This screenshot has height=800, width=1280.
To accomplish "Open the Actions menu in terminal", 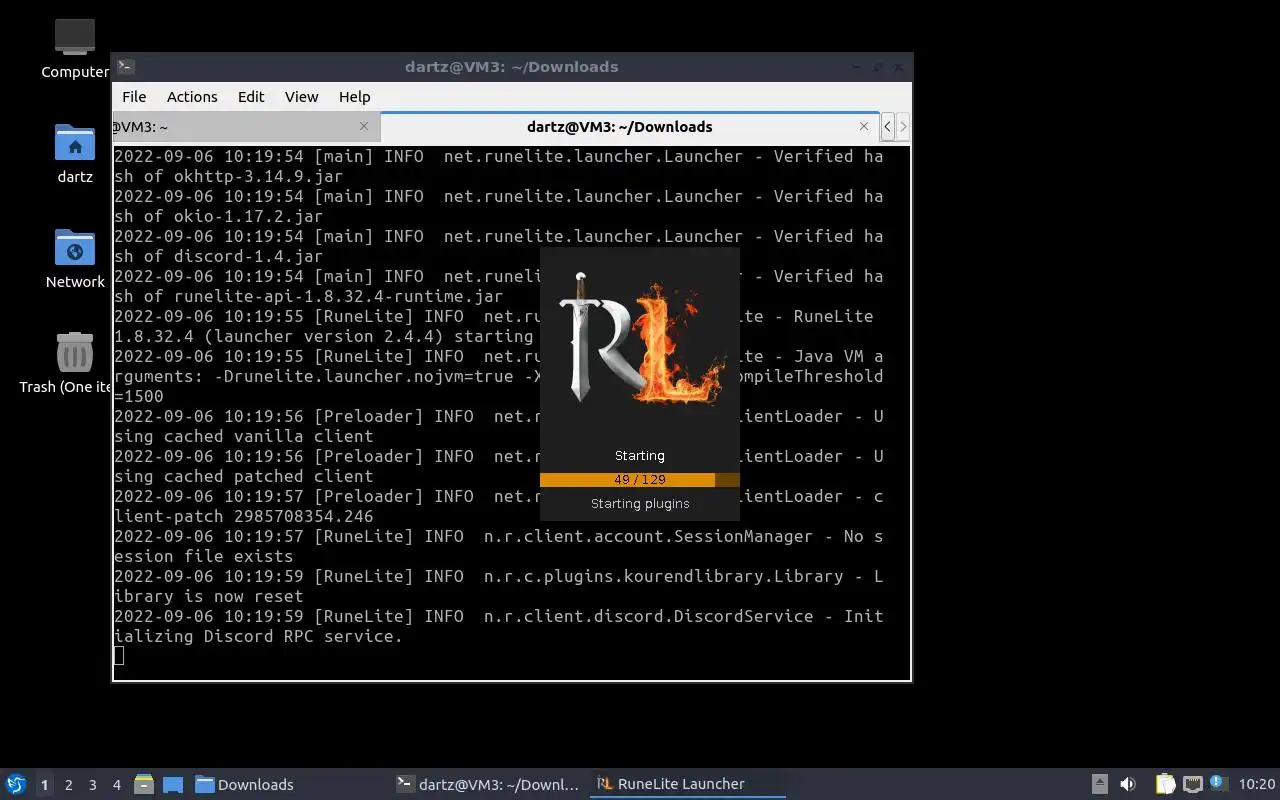I will click(x=192, y=97).
